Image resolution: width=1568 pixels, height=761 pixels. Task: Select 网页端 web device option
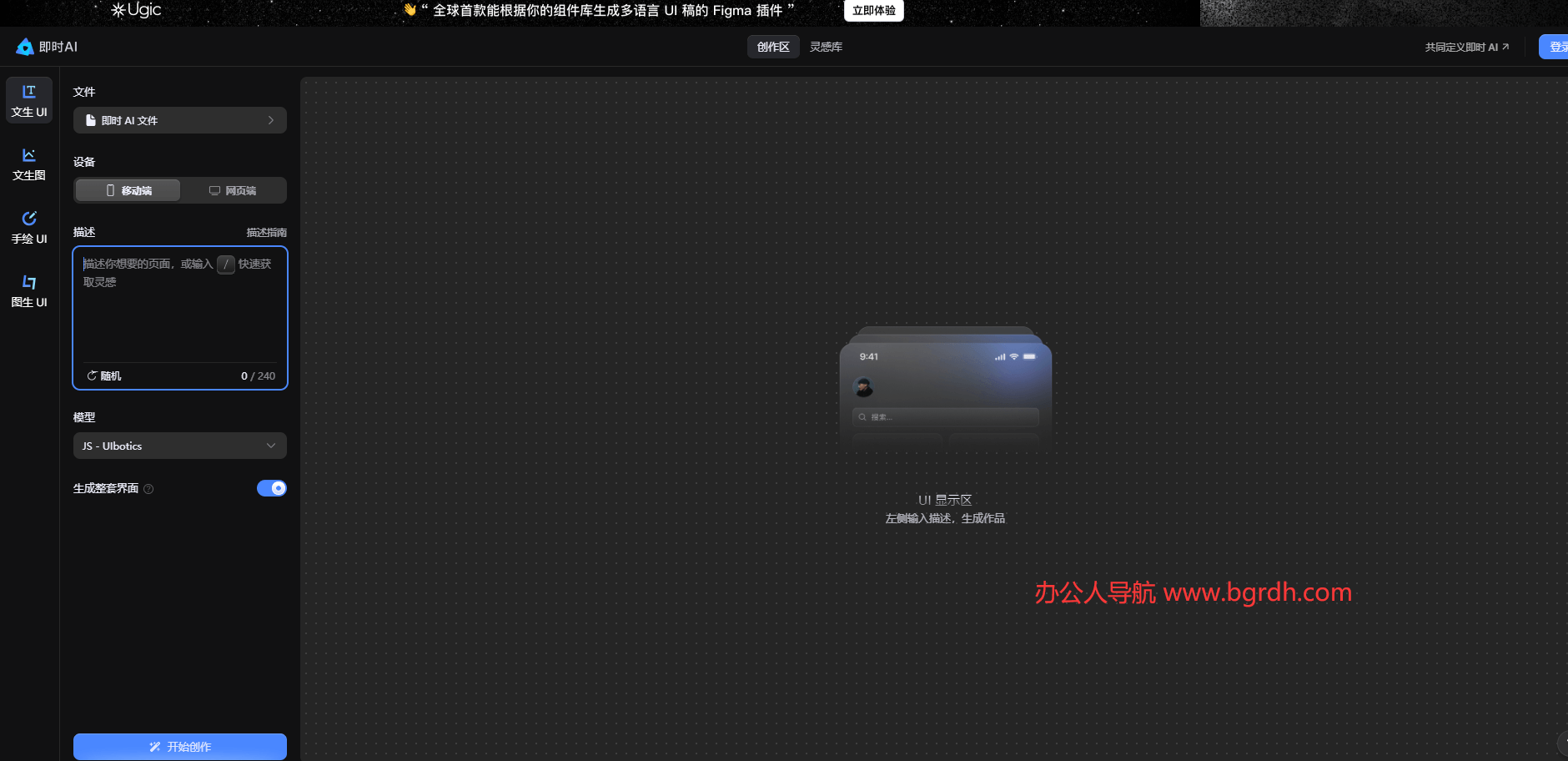pos(233,190)
